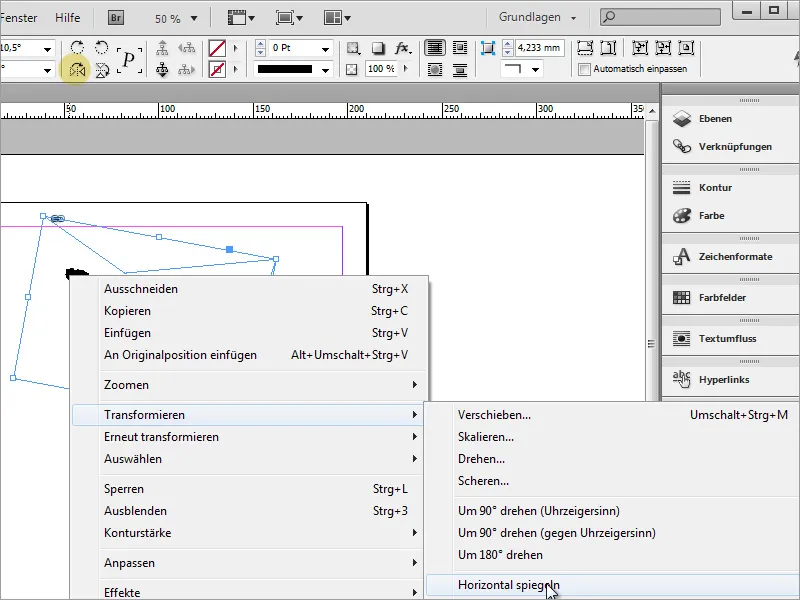800x600 pixels.
Task: Click the corner size 4,233 mm field
Action: pos(540,48)
